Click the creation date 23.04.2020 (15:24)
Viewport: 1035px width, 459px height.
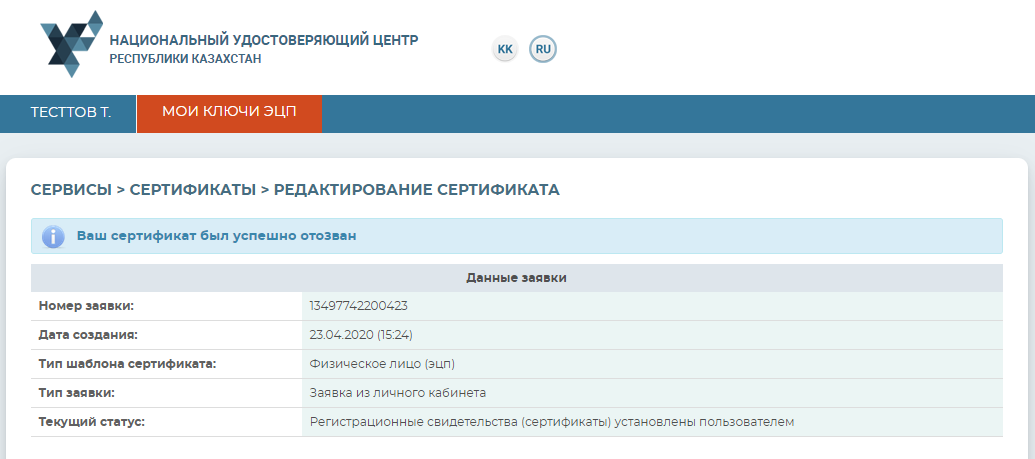coord(362,335)
